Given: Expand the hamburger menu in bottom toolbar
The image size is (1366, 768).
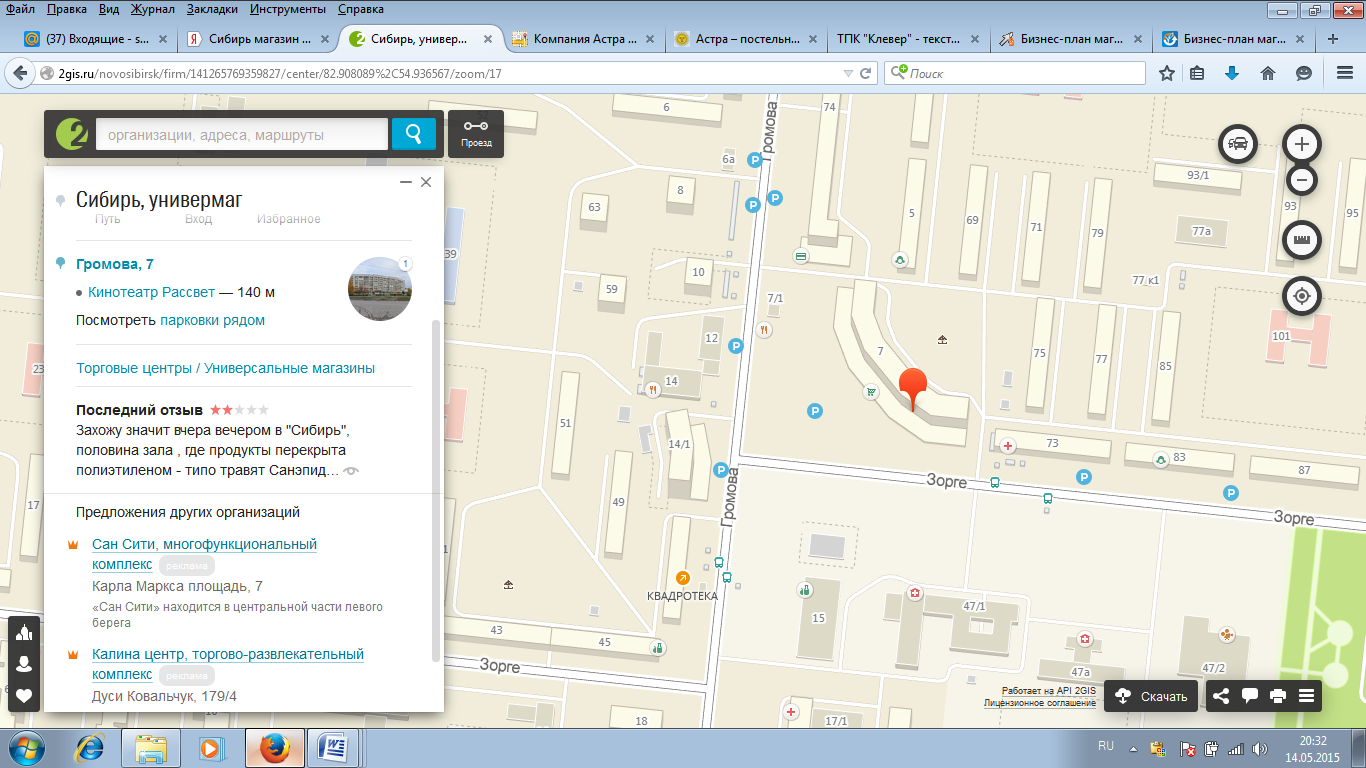Looking at the screenshot, I should click(x=1306, y=696).
